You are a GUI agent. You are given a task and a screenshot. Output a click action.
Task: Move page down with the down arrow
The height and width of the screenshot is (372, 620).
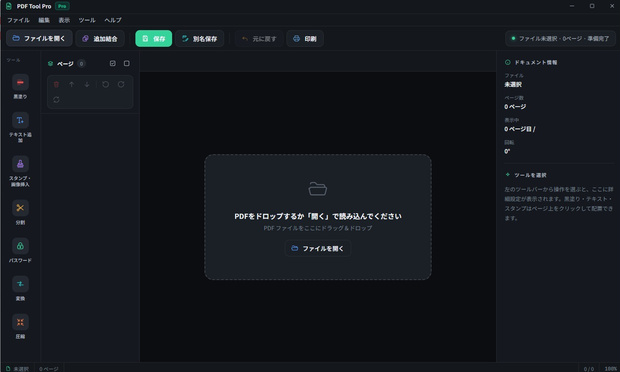tap(87, 85)
